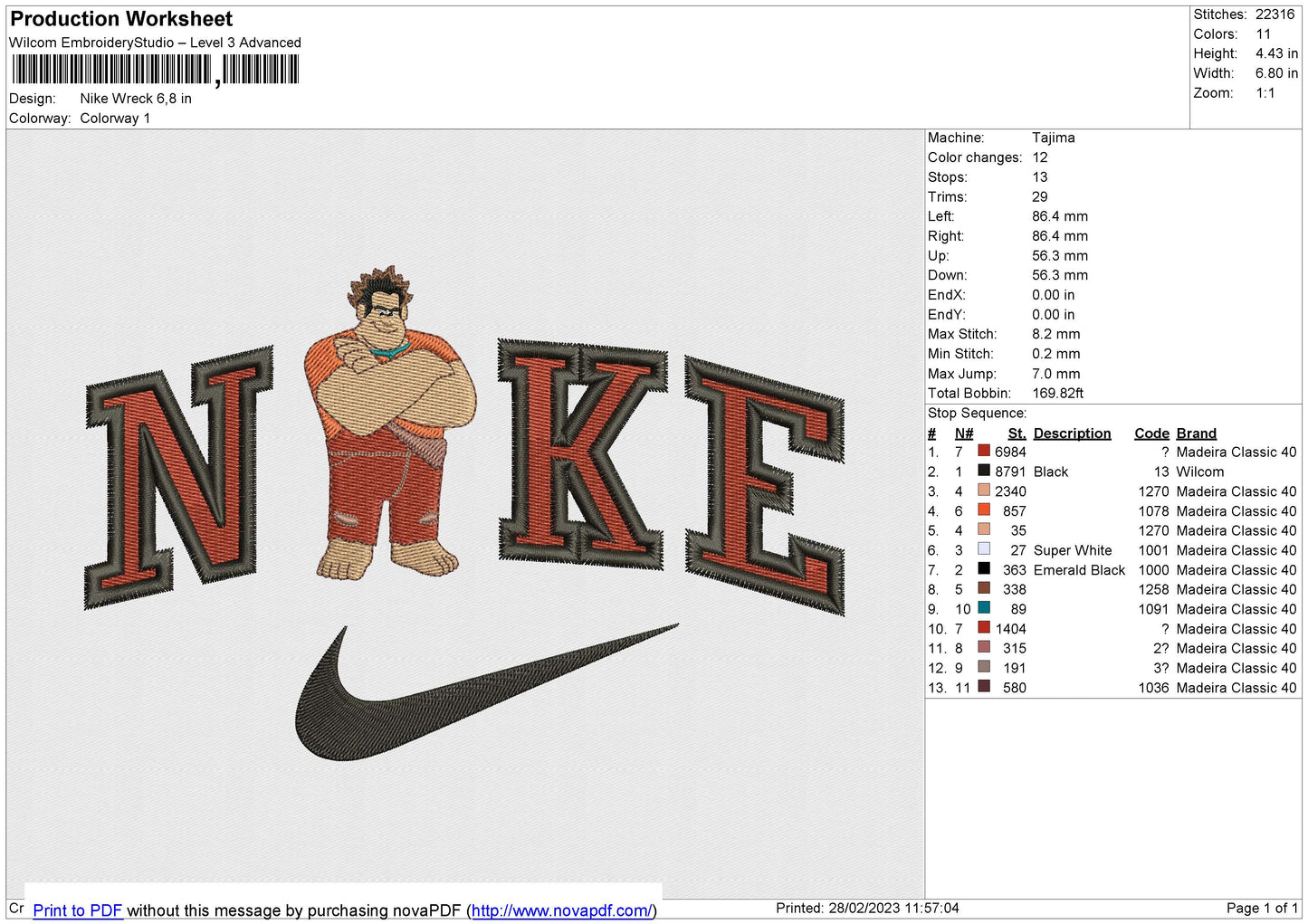Click the Min Stitch value 0.2 mm
Viewport: 1308px width, 924px height.
[1056, 354]
